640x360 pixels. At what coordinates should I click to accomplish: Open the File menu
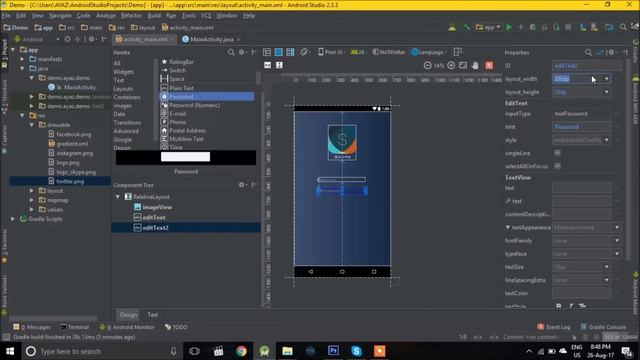tap(6, 16)
